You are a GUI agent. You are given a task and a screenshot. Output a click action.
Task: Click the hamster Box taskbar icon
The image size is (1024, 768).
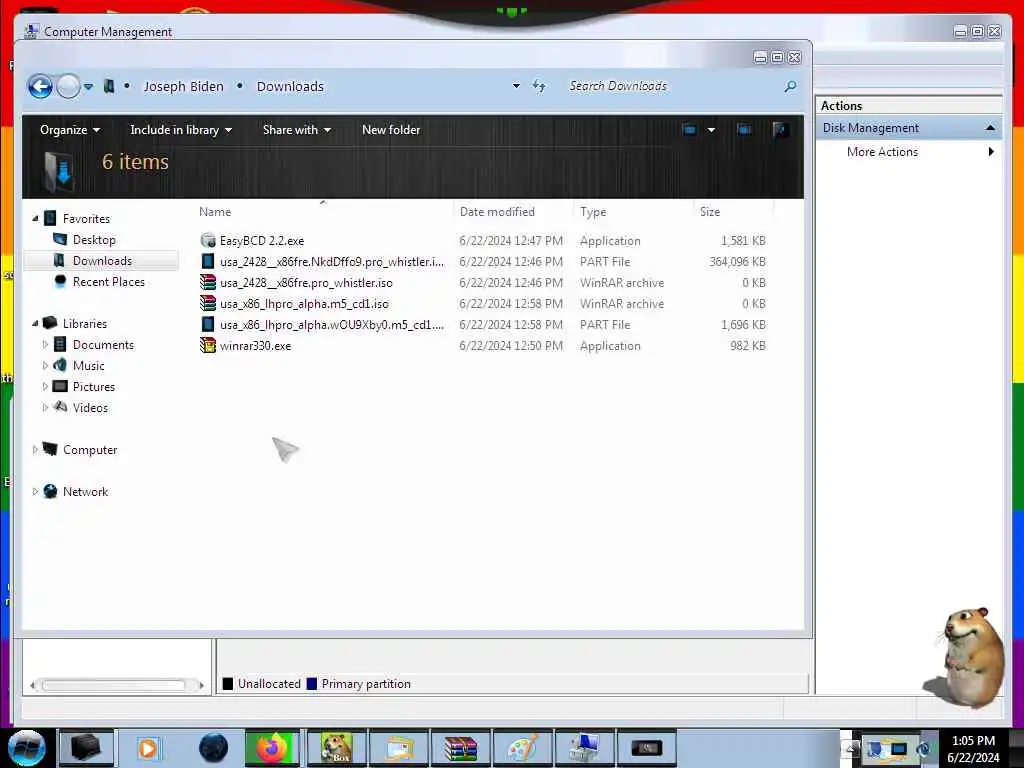pyautogui.click(x=336, y=748)
